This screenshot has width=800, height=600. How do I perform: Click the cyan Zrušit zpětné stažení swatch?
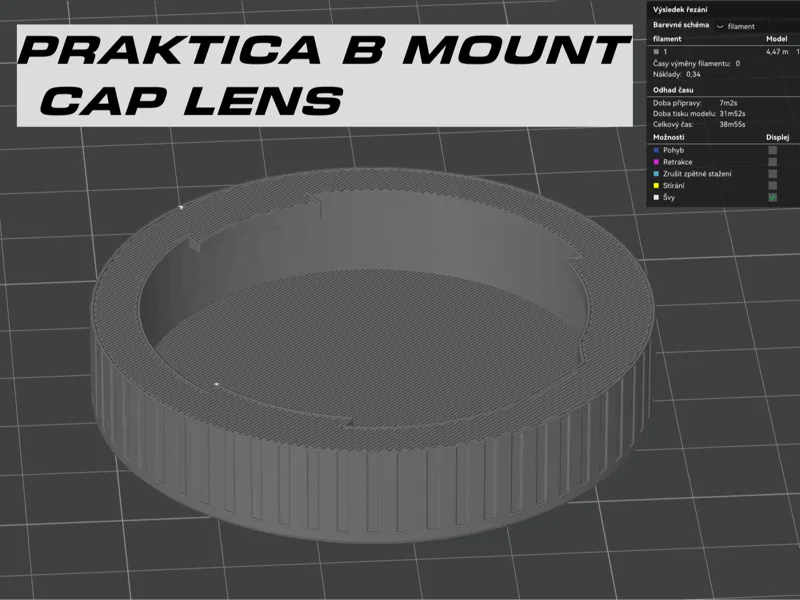coord(657,174)
